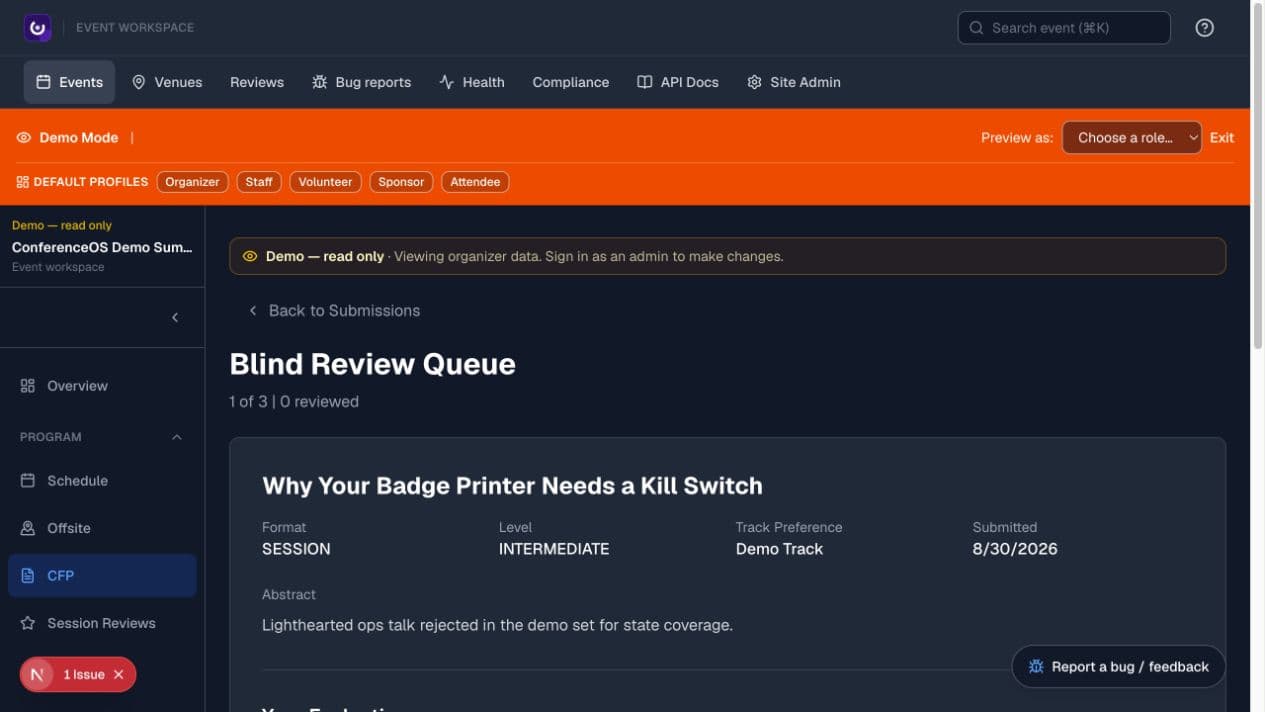Viewport: 1265px width, 712px height.
Task: Select the Organizer profile chip
Action: click(x=192, y=182)
